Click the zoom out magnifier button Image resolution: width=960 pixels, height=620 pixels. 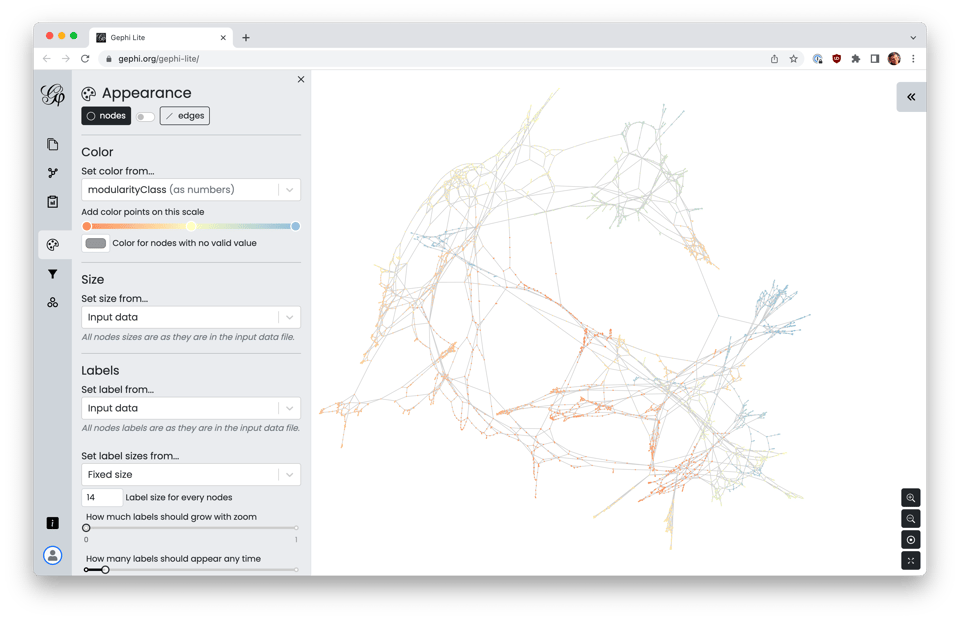(910, 519)
